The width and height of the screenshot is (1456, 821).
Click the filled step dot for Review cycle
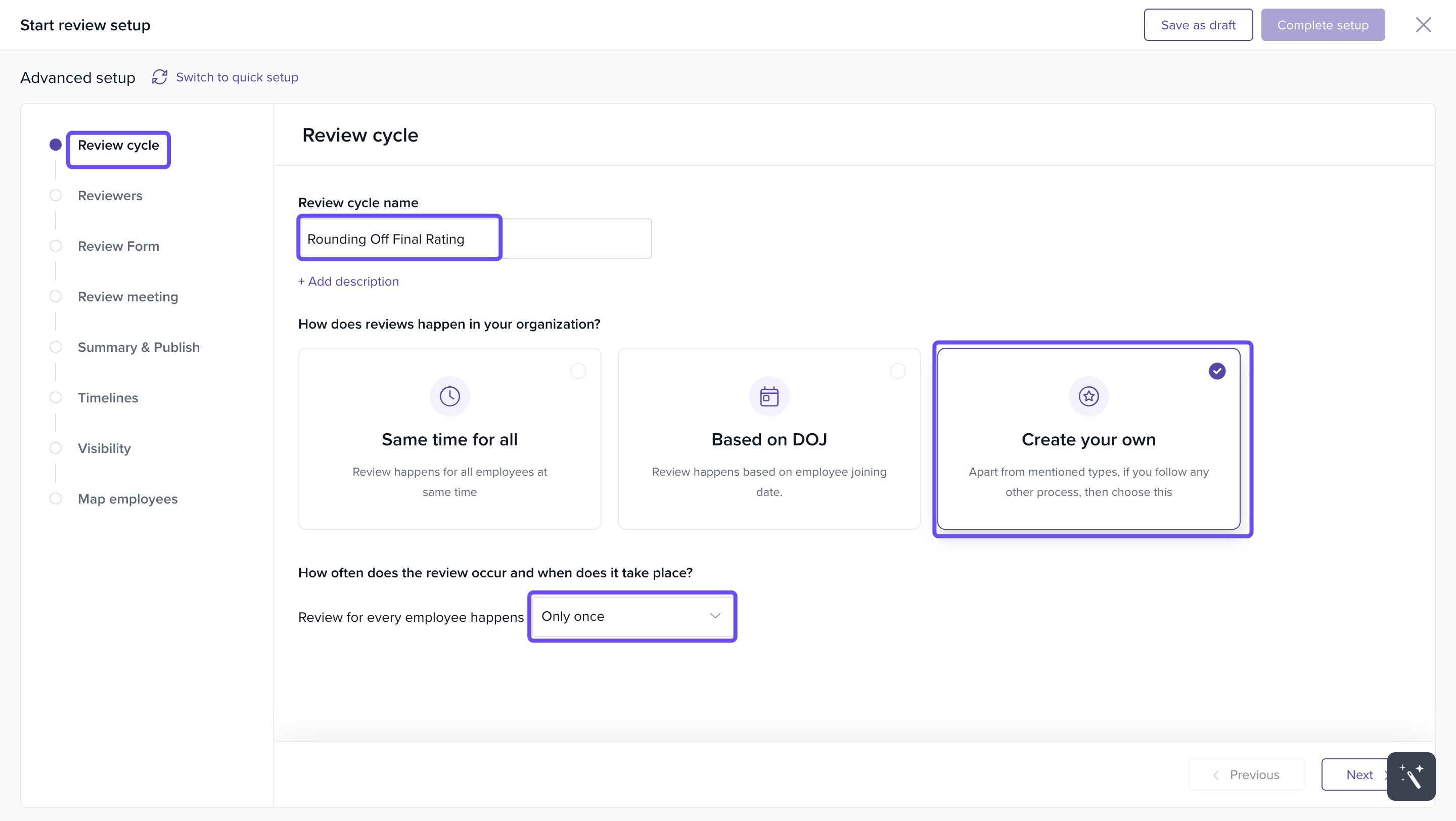click(x=56, y=145)
